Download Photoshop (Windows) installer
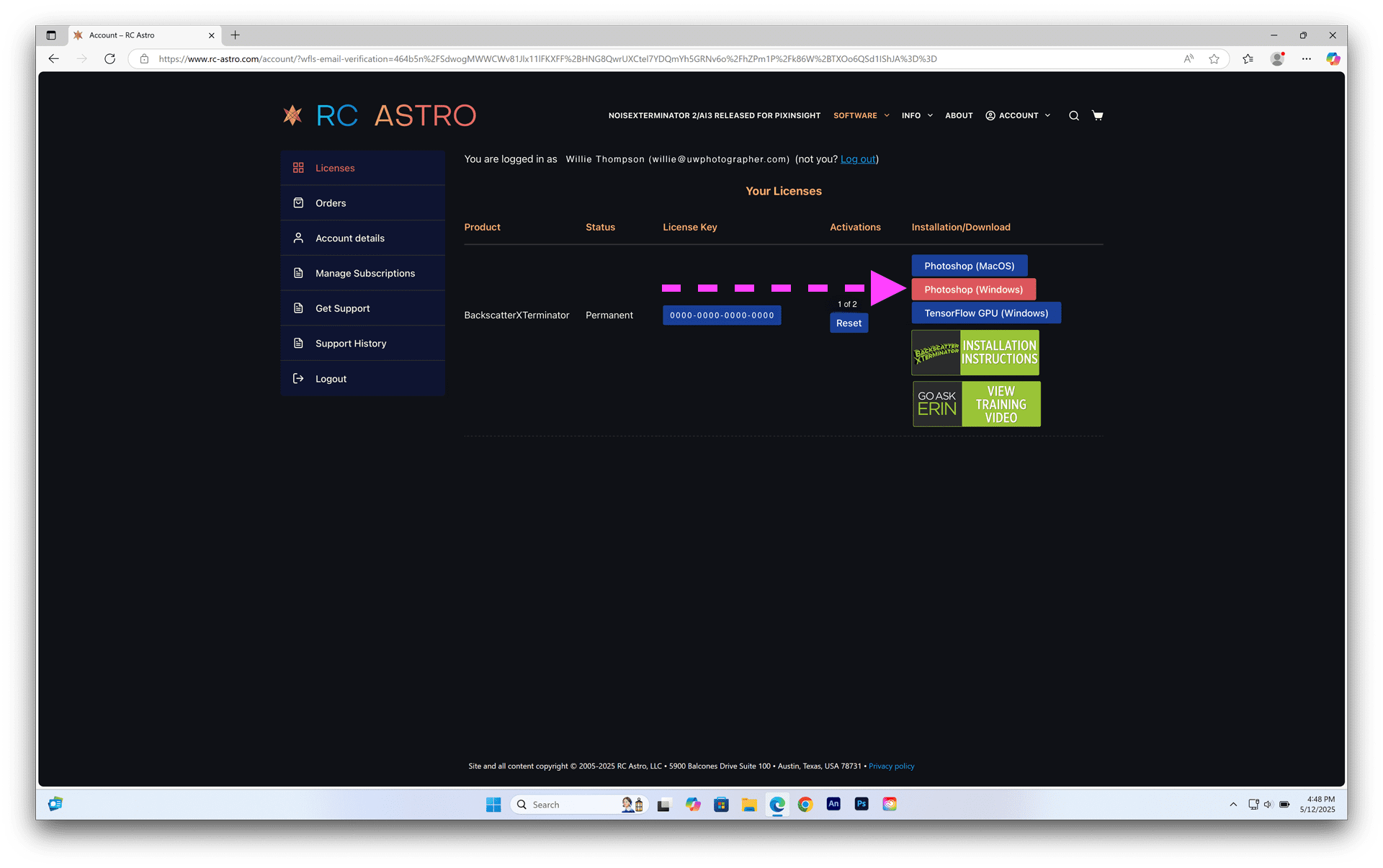This screenshot has width=1383, height=868. (973, 290)
